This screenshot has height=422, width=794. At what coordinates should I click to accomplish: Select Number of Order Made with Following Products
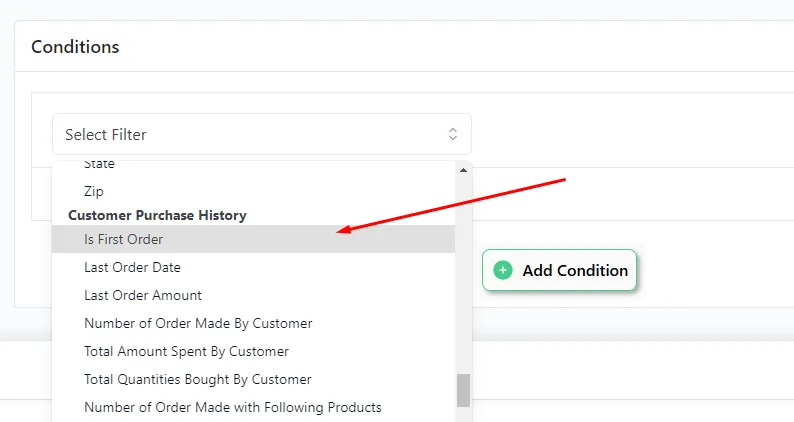(x=233, y=407)
